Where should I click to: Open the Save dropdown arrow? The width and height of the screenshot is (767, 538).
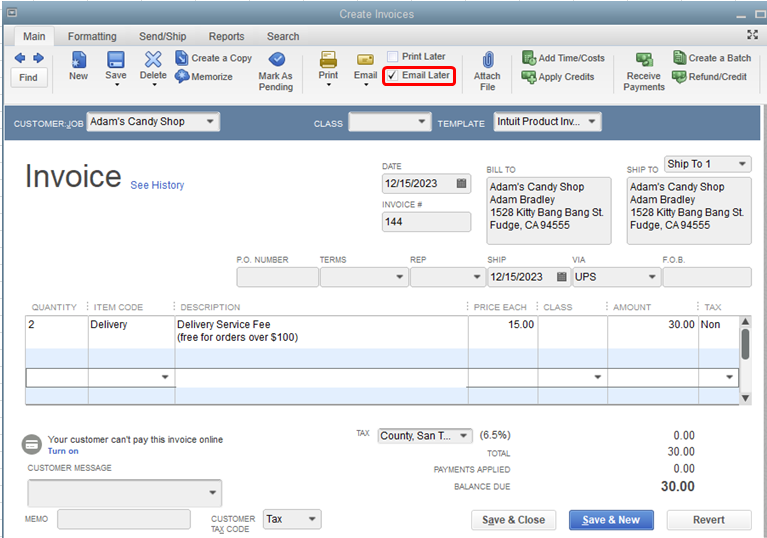(116, 85)
